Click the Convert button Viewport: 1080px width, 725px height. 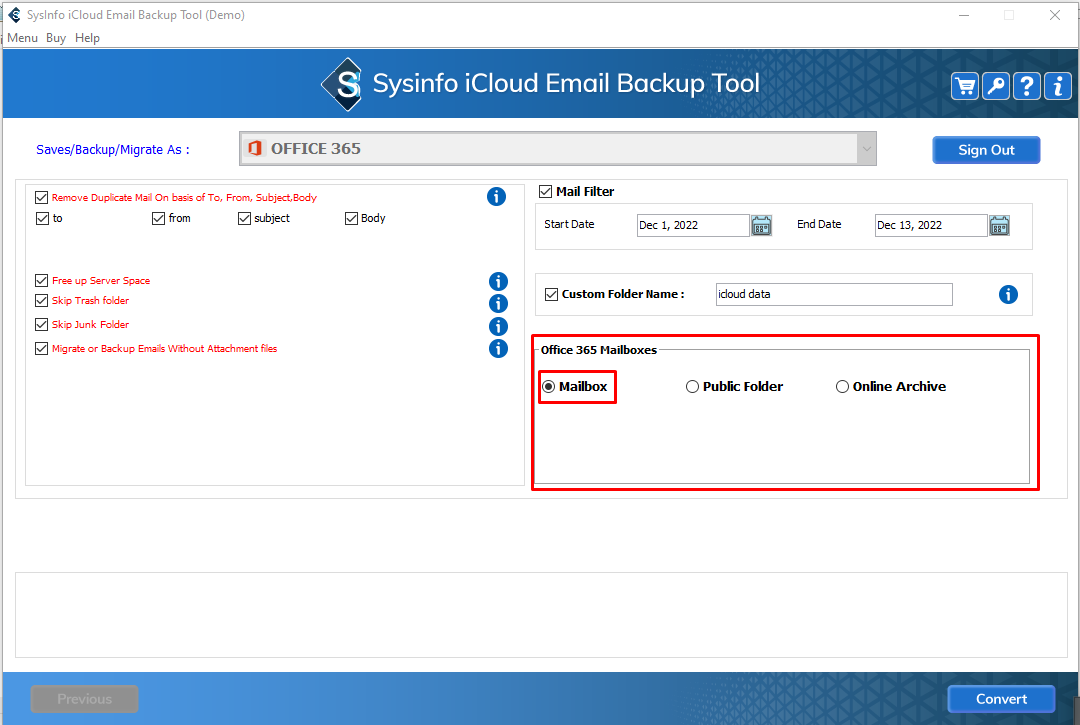click(1001, 699)
